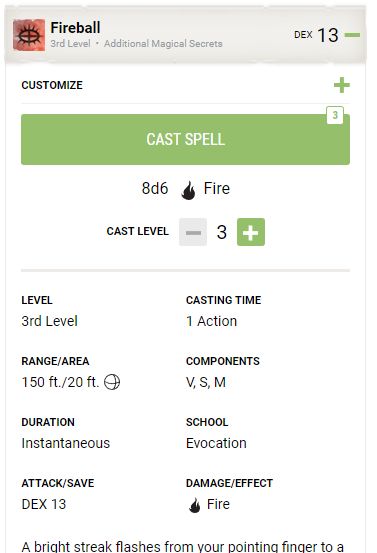Click the 8d6 damage dice text
This screenshot has height=553, width=377.
pos(155,188)
